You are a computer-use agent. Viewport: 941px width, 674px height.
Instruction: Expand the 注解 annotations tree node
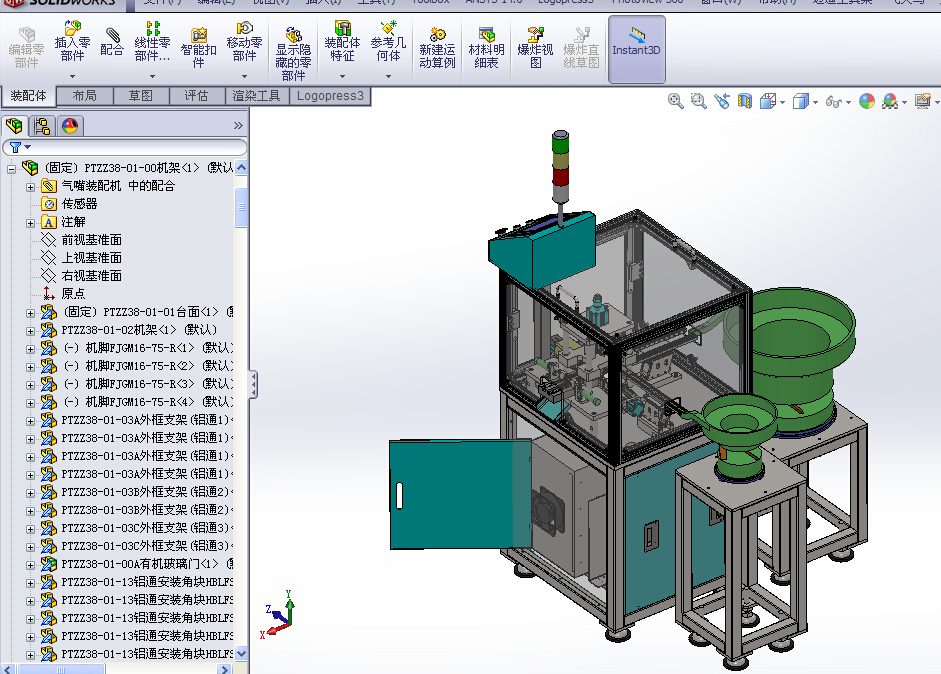click(x=30, y=223)
